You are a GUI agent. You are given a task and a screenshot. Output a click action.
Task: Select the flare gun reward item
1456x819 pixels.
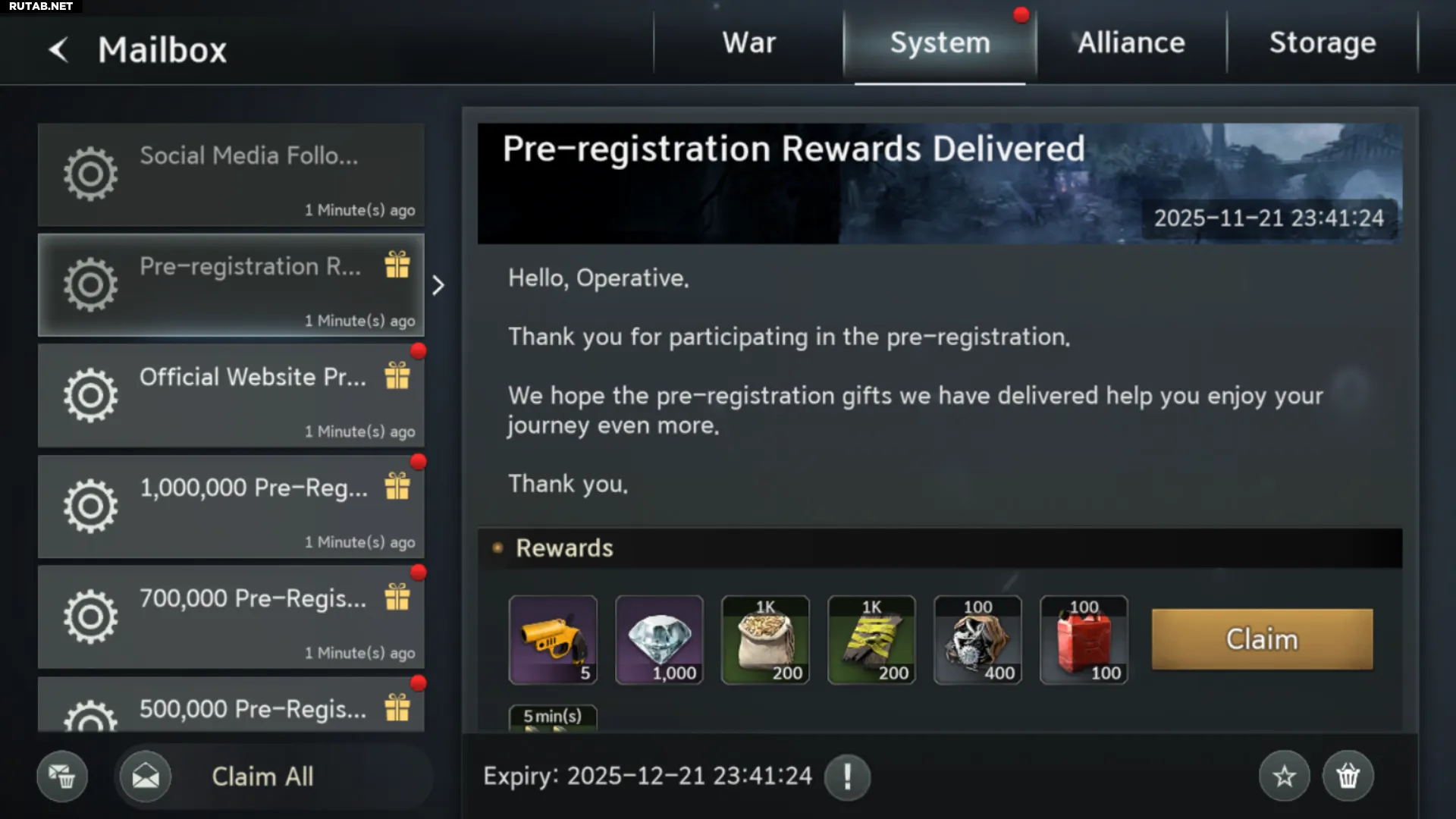(x=553, y=640)
